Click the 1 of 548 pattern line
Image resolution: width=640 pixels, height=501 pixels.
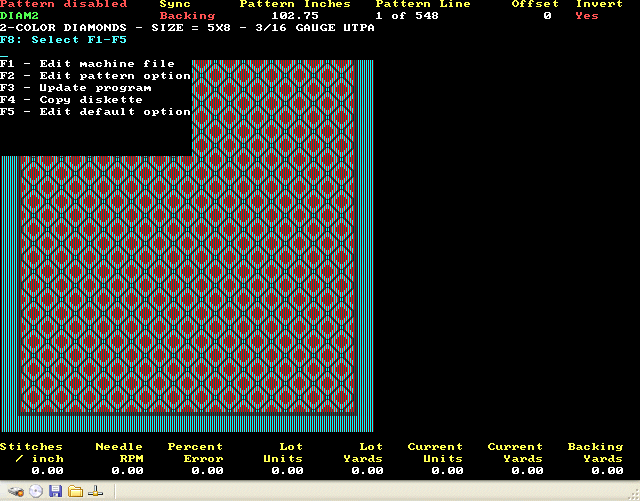tap(407, 16)
